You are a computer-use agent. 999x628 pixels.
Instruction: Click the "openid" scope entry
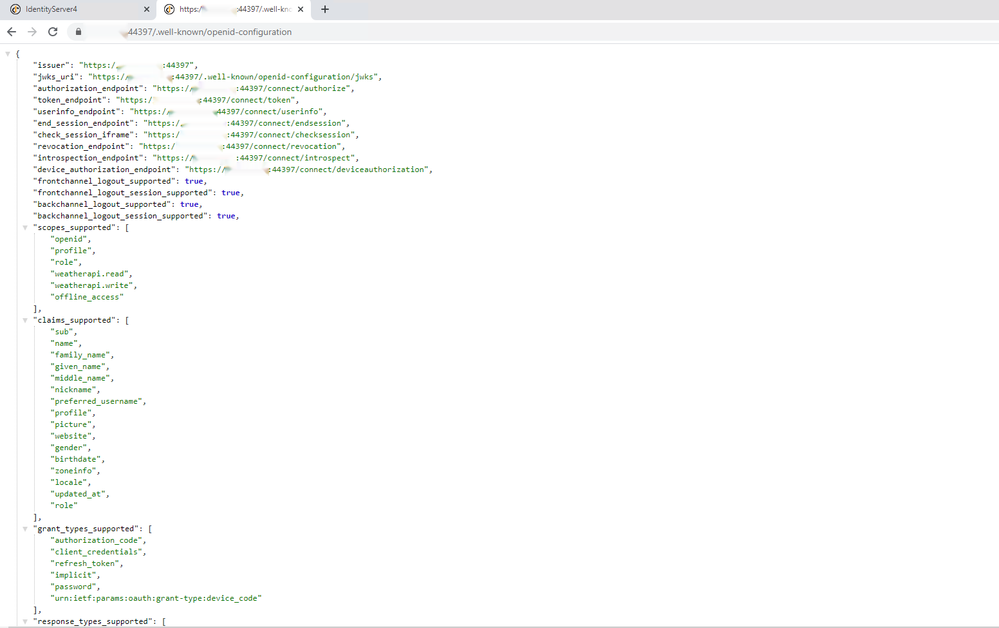[x=69, y=239]
